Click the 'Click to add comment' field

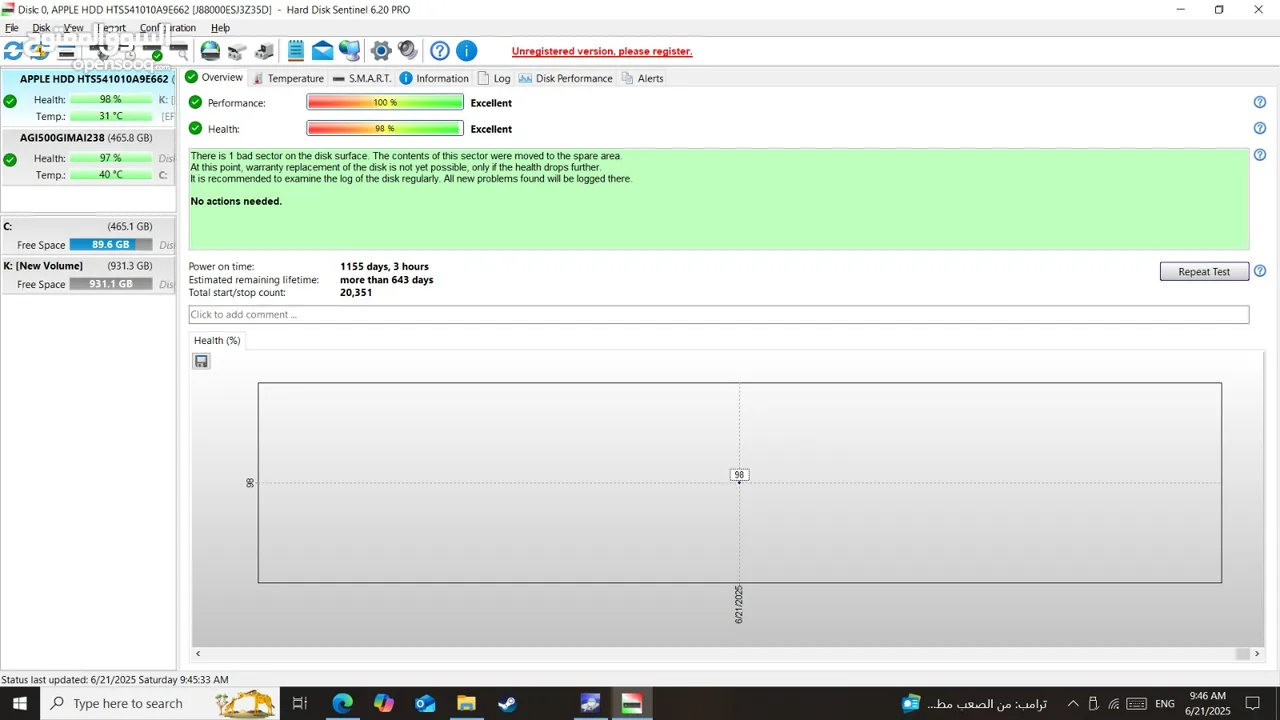point(719,314)
